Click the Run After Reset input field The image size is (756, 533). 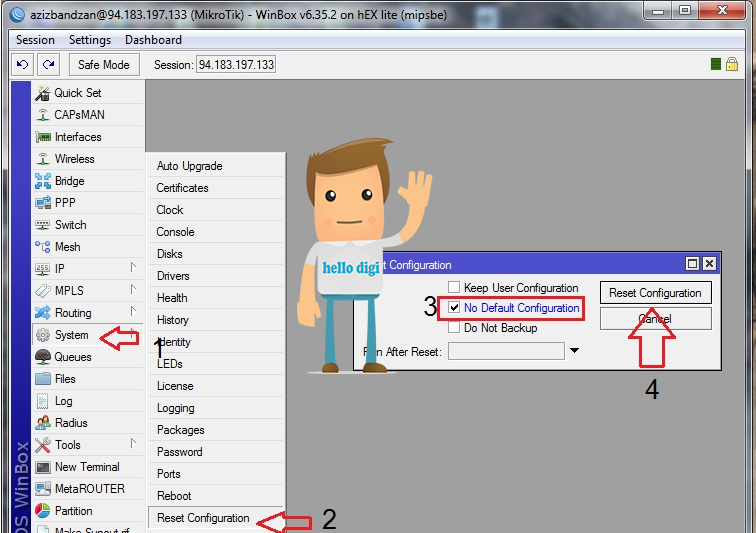coord(506,351)
